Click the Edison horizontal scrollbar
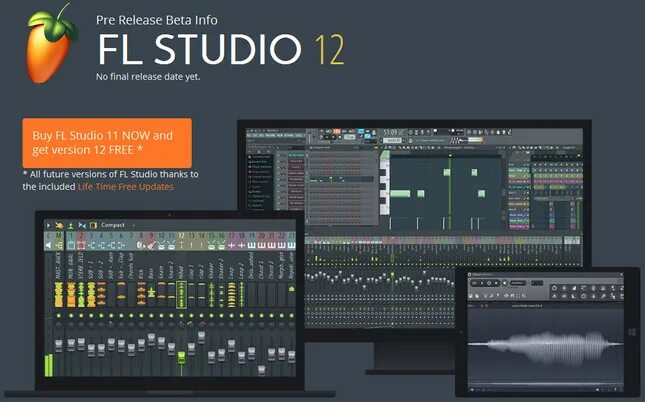 pyautogui.click(x=545, y=383)
